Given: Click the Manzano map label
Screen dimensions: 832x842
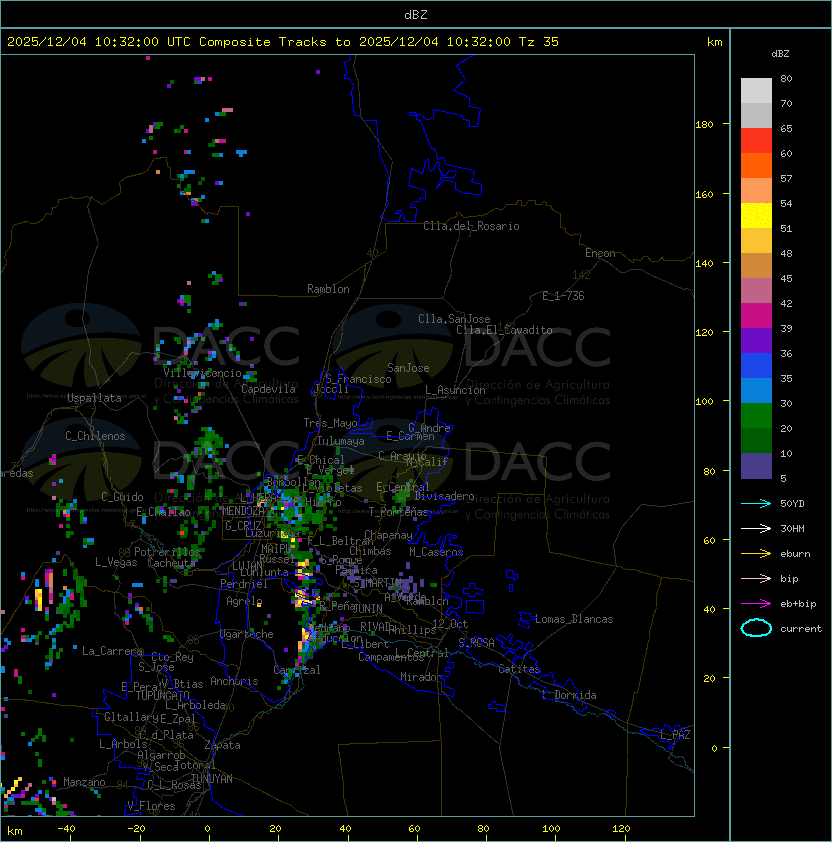Looking at the screenshot, I should [x=84, y=783].
